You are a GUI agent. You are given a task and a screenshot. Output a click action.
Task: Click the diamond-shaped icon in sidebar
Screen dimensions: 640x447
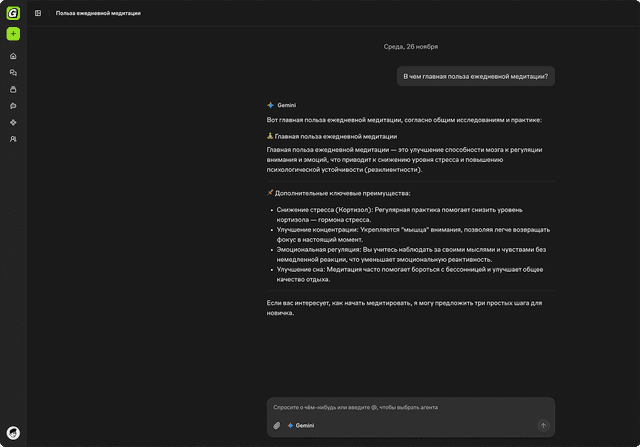point(13,122)
